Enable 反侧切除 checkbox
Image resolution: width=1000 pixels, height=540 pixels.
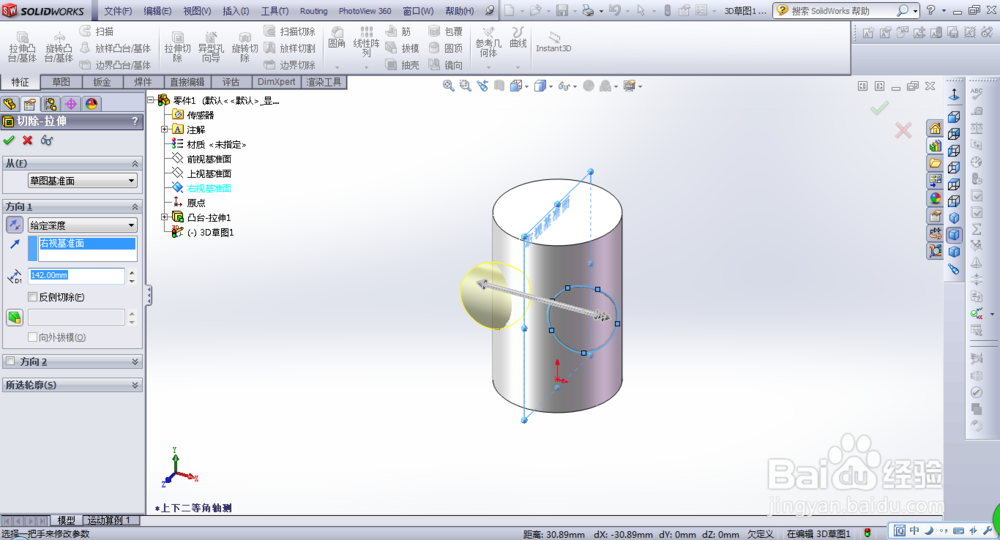(x=33, y=297)
